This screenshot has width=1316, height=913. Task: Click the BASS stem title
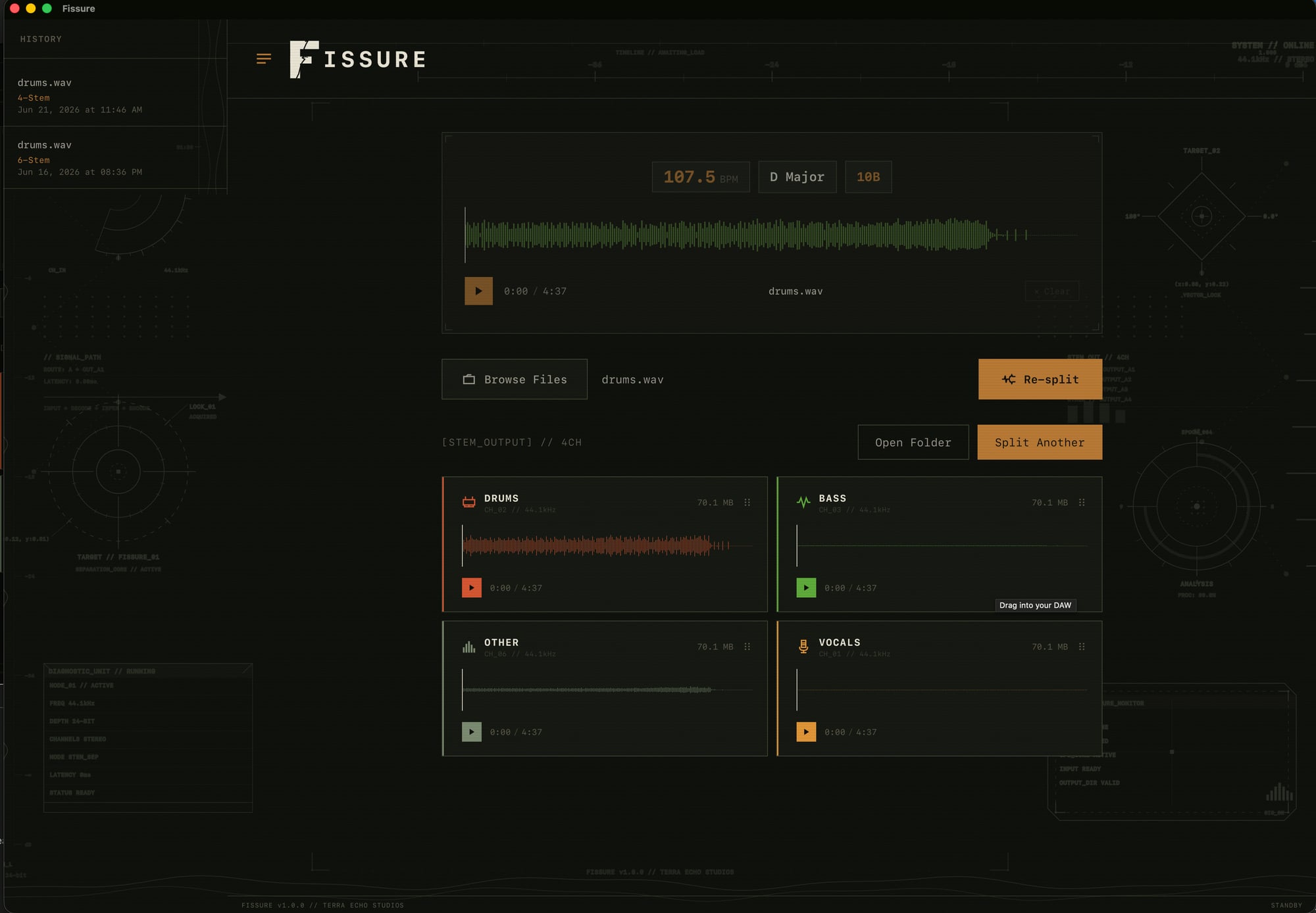click(832, 499)
